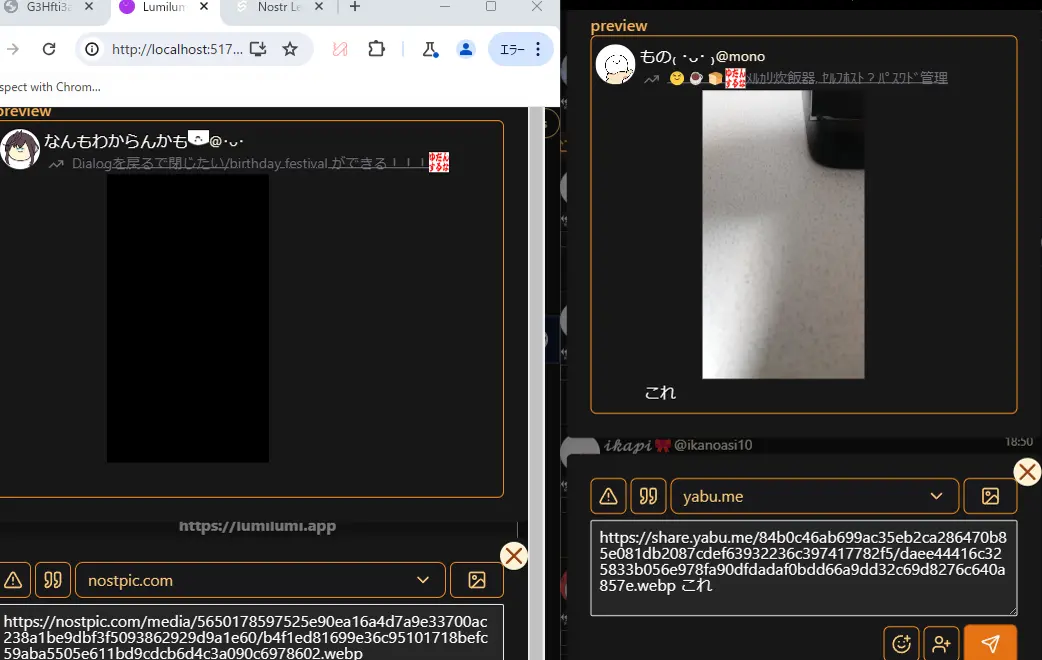Expand the nostpic.com uploader dropdown

pos(424,580)
